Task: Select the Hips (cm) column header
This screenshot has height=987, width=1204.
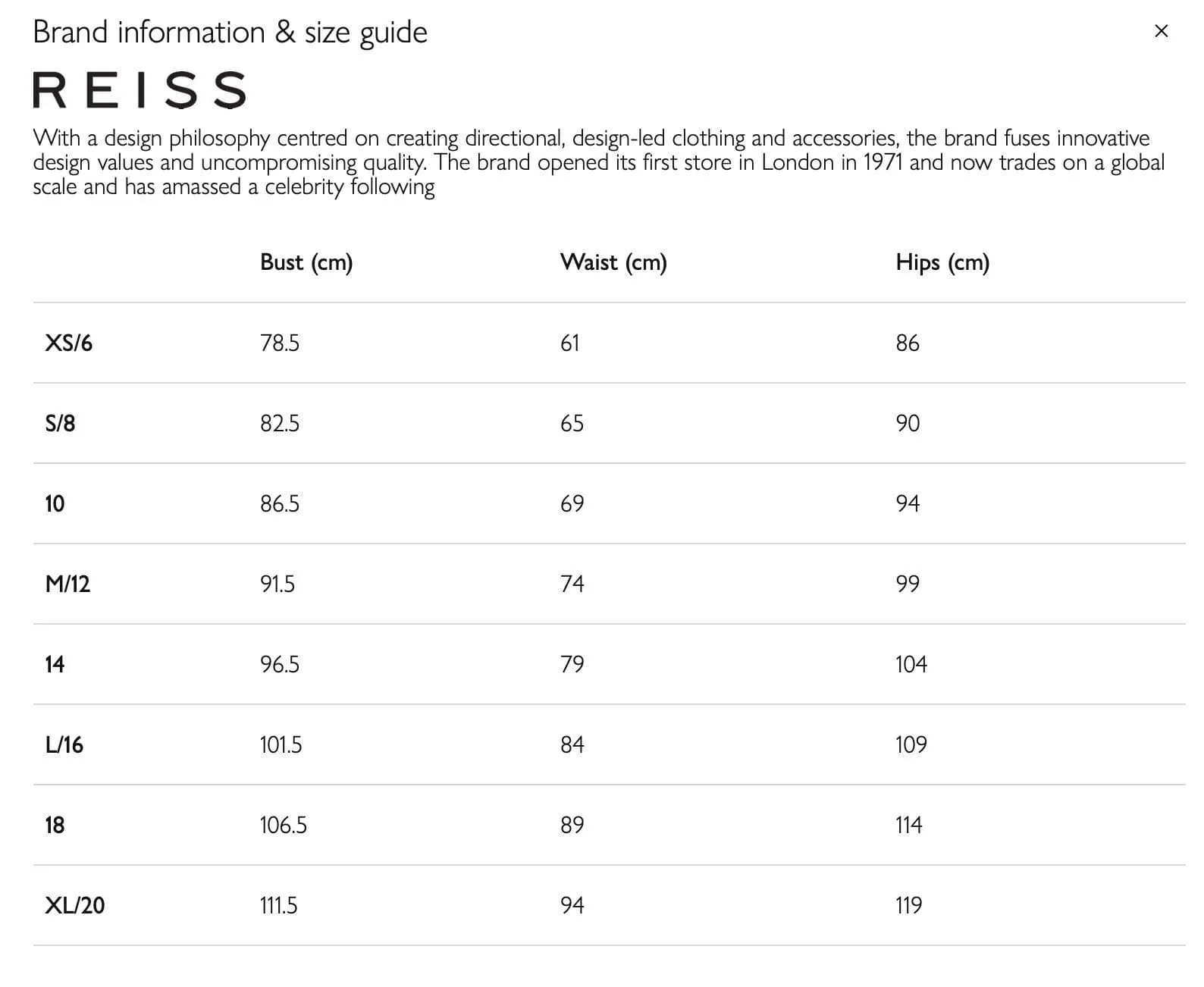Action: click(942, 262)
